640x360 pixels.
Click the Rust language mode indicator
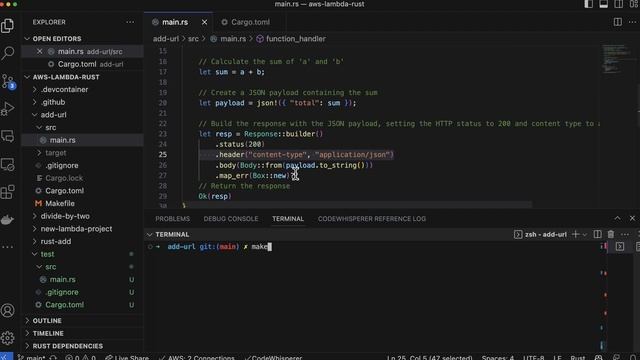[577, 357]
